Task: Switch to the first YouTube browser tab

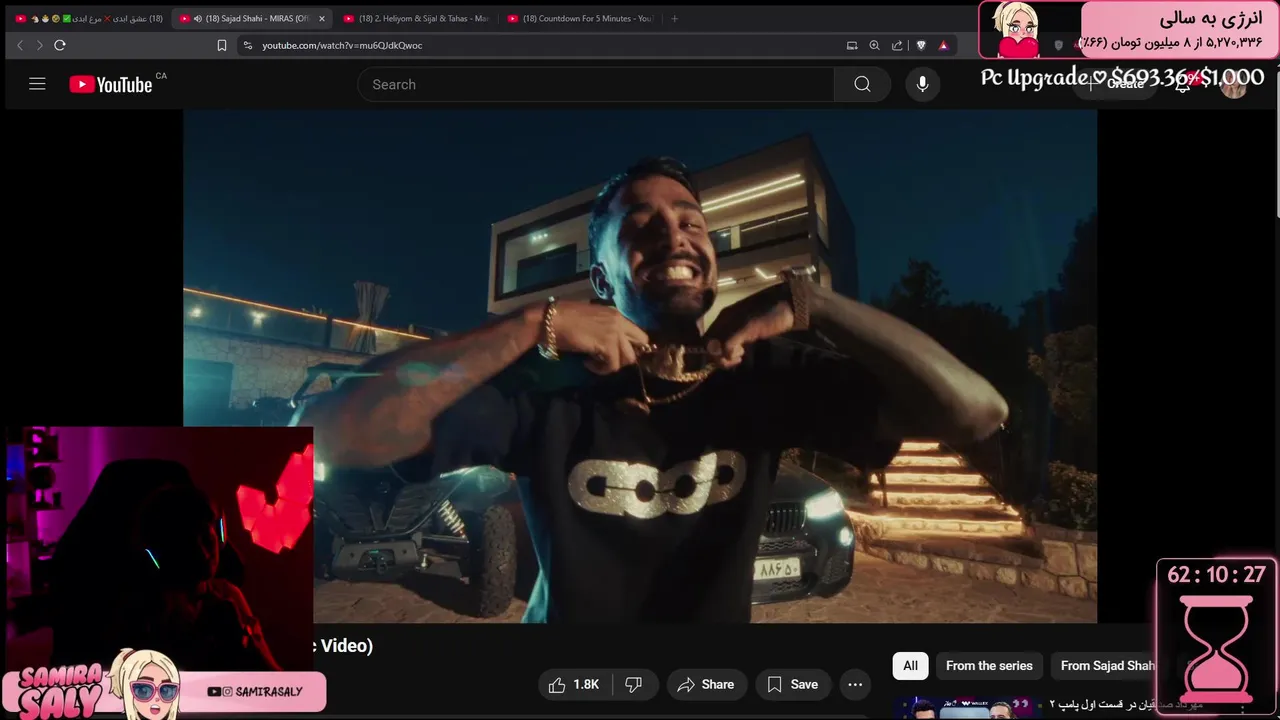Action: tap(90, 18)
